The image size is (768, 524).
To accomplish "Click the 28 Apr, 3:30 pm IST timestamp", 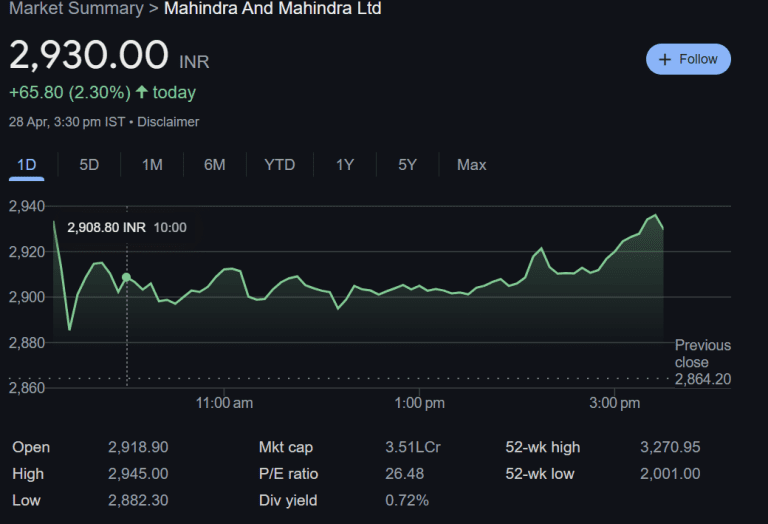I will click(67, 122).
